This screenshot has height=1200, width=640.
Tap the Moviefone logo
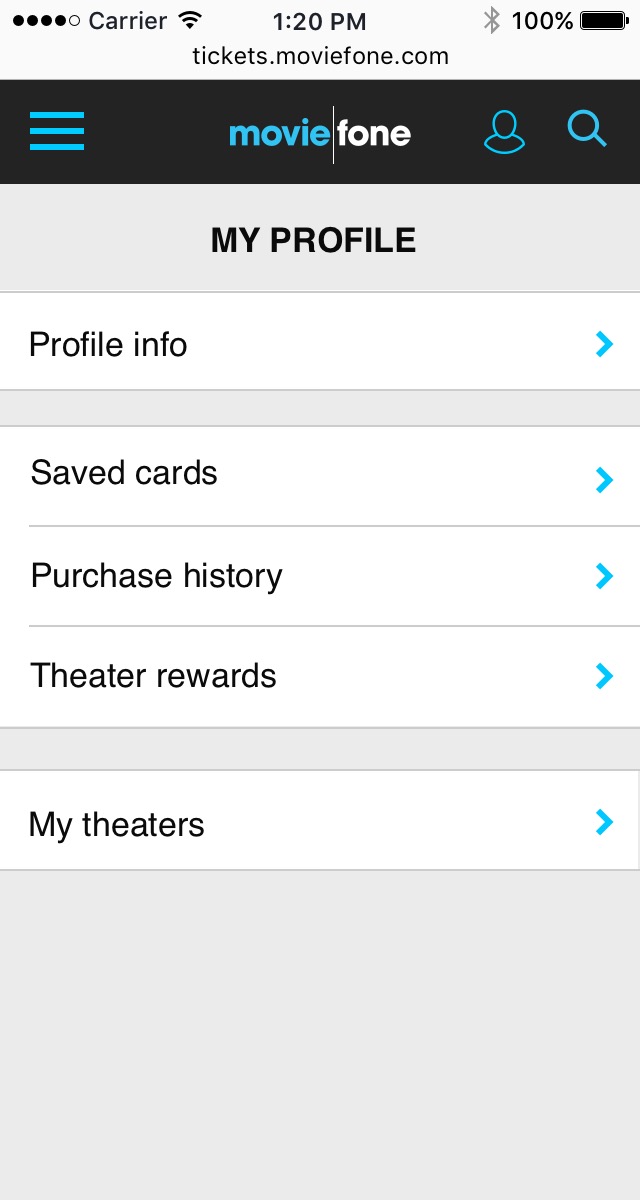pyautogui.click(x=320, y=133)
